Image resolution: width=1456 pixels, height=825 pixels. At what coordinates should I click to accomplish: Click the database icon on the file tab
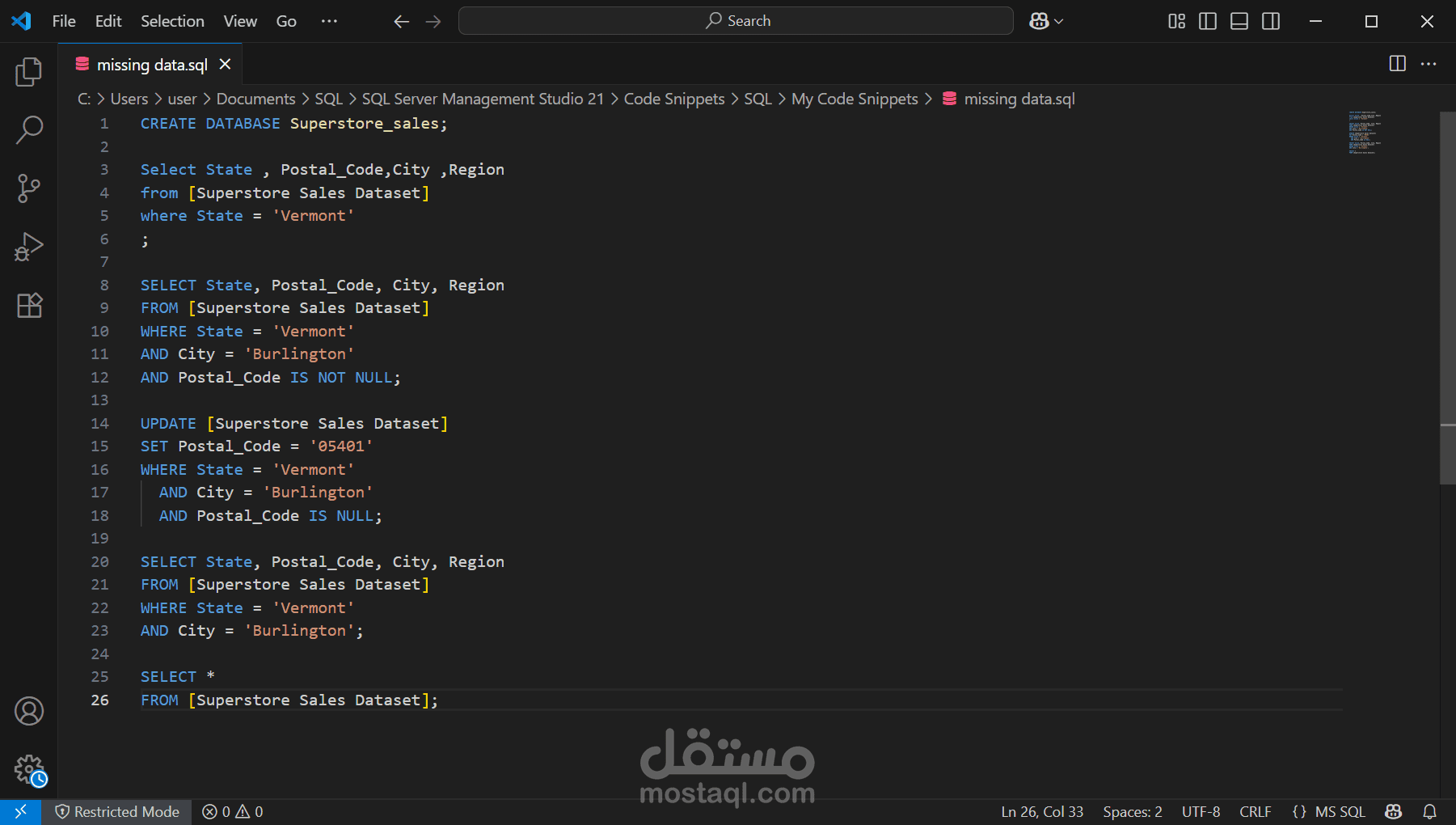coord(82,64)
